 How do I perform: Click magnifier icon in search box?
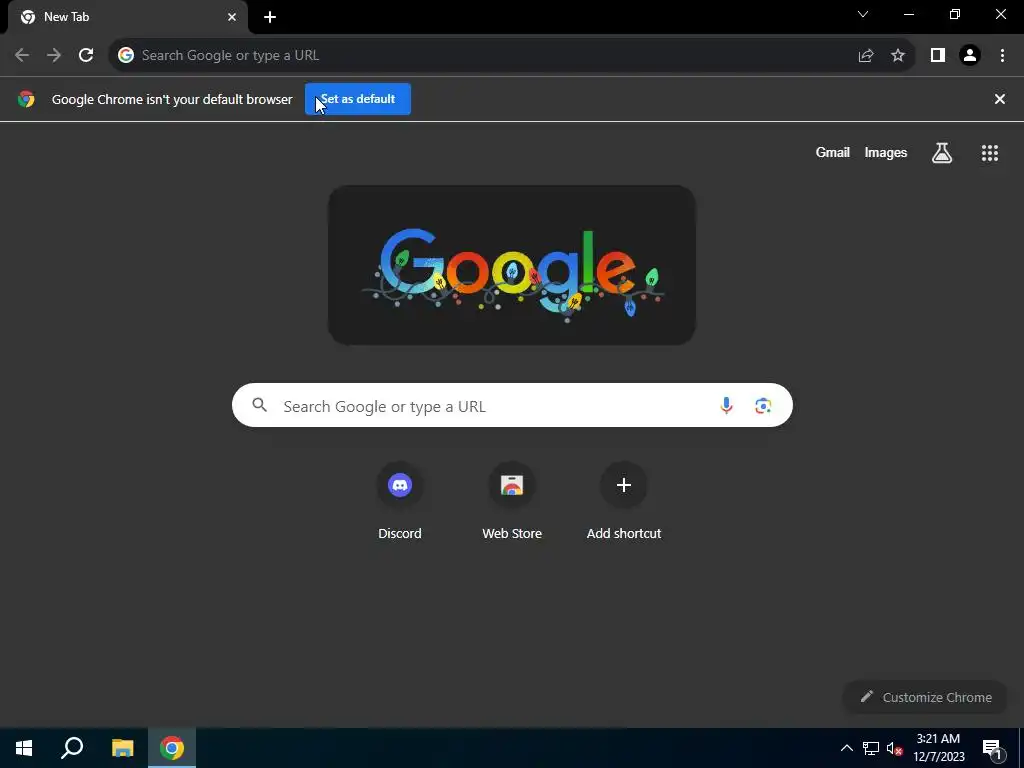[x=260, y=406]
